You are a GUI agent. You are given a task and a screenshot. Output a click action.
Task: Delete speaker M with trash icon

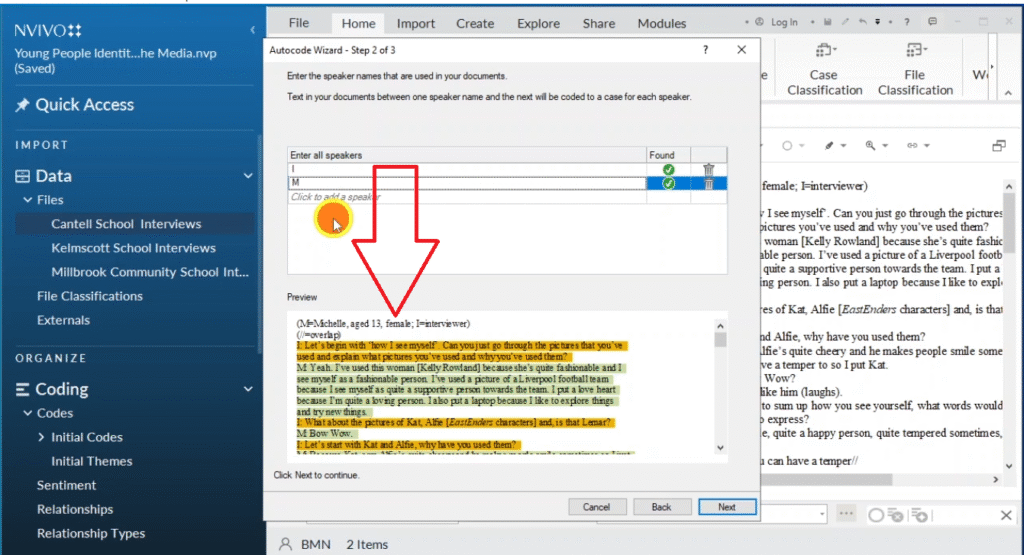(708, 183)
